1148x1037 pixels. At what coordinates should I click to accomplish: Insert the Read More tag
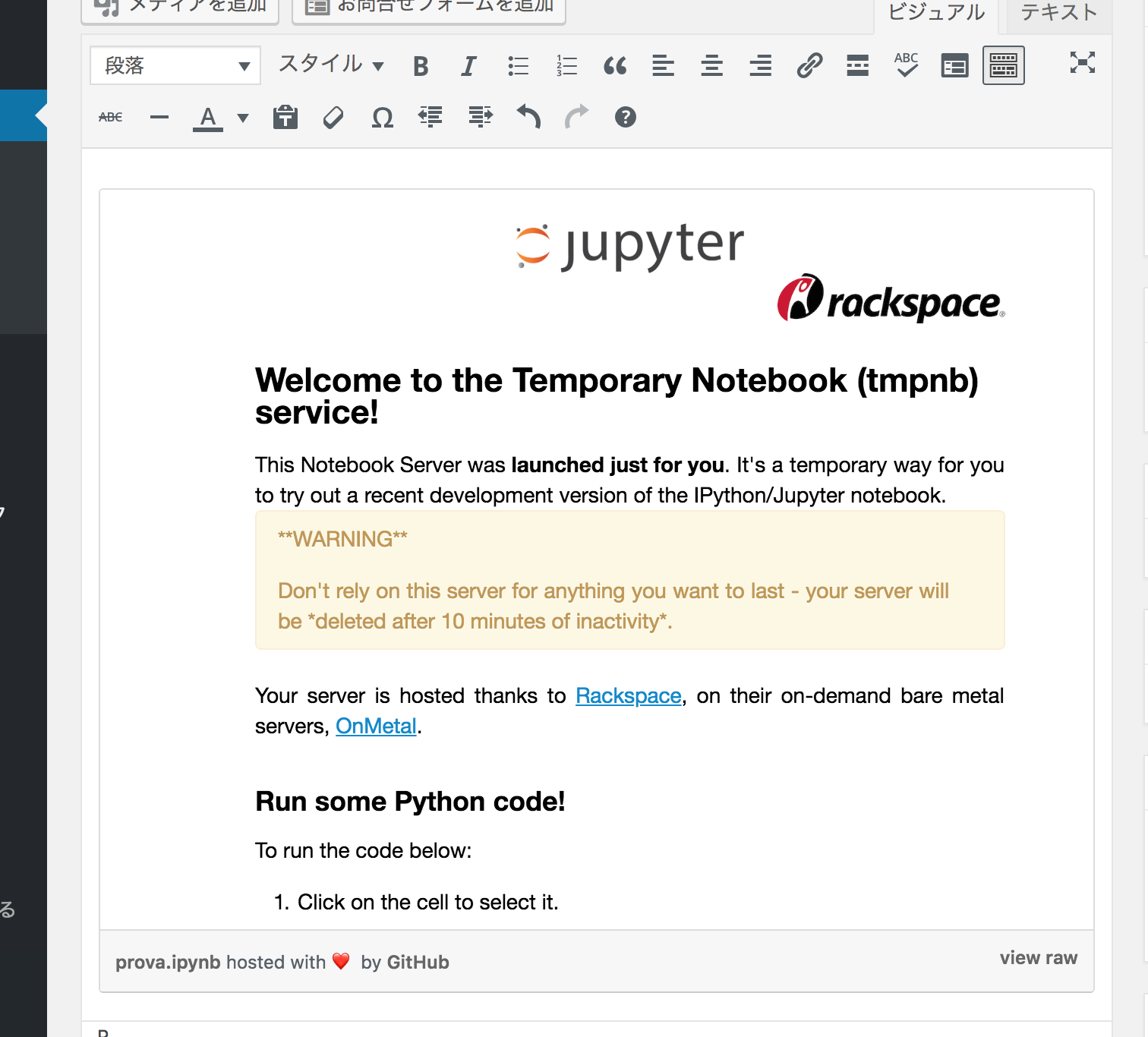pyautogui.click(x=857, y=65)
